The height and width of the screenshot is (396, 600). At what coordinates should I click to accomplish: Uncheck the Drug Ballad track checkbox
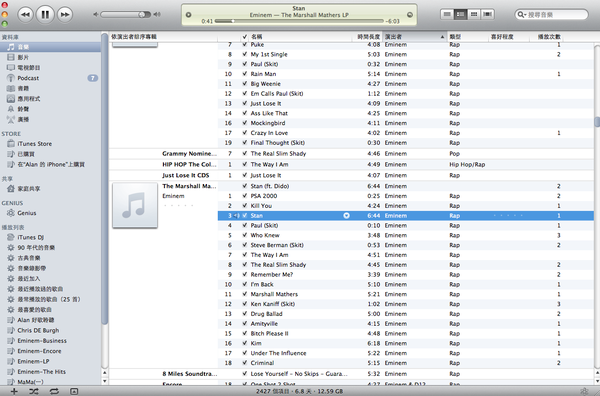click(x=245, y=314)
